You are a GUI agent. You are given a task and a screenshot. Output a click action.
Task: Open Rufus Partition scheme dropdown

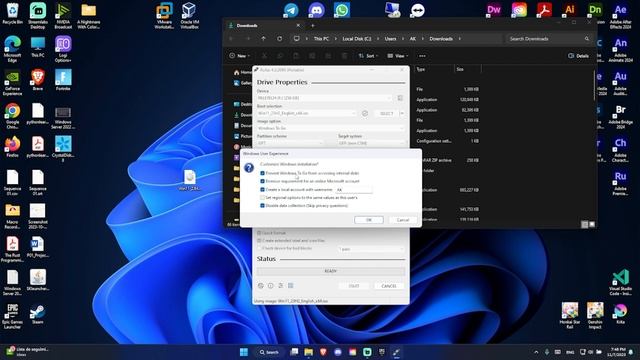(x=290, y=143)
